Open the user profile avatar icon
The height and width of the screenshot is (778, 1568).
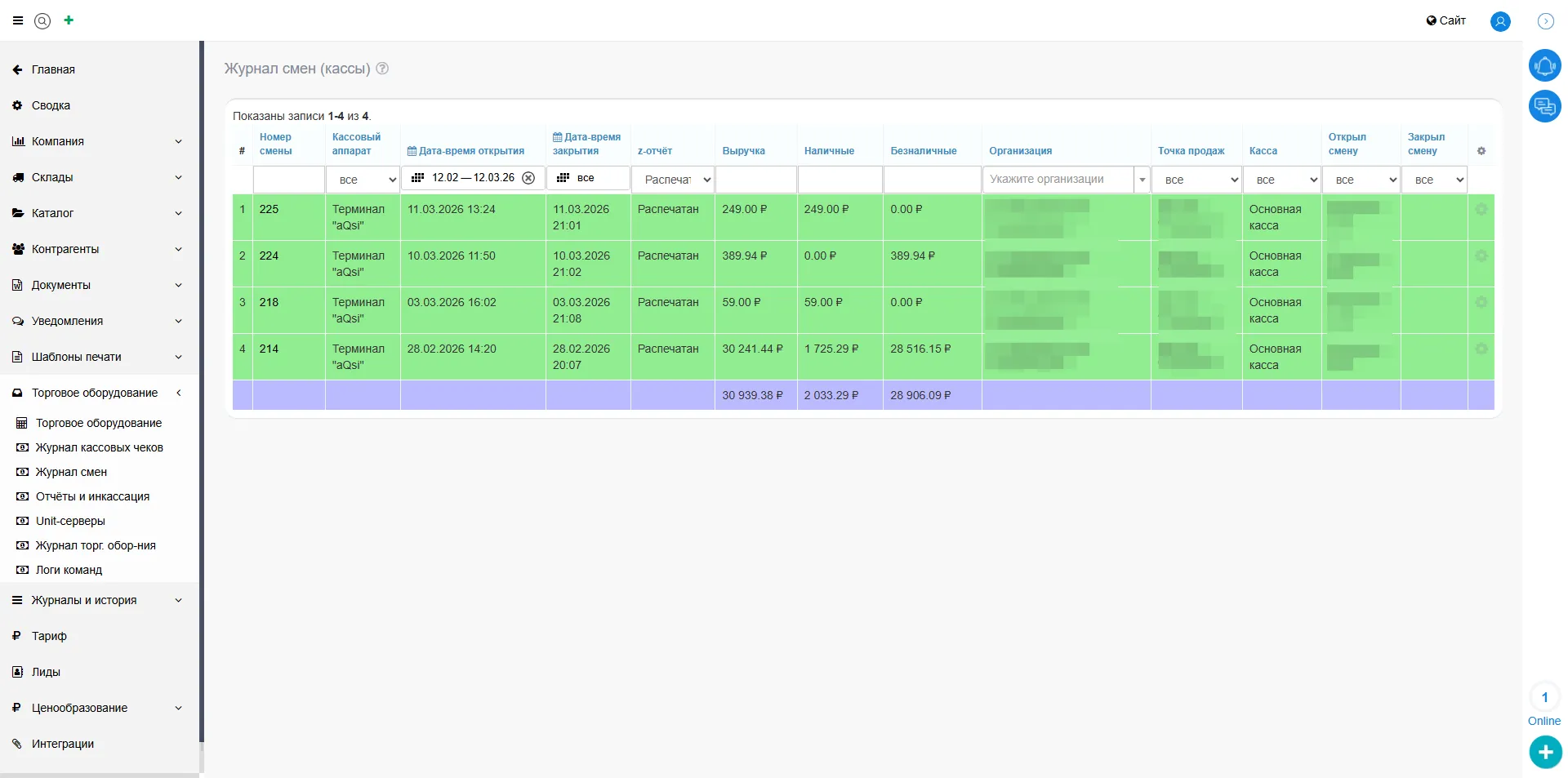pos(1499,22)
